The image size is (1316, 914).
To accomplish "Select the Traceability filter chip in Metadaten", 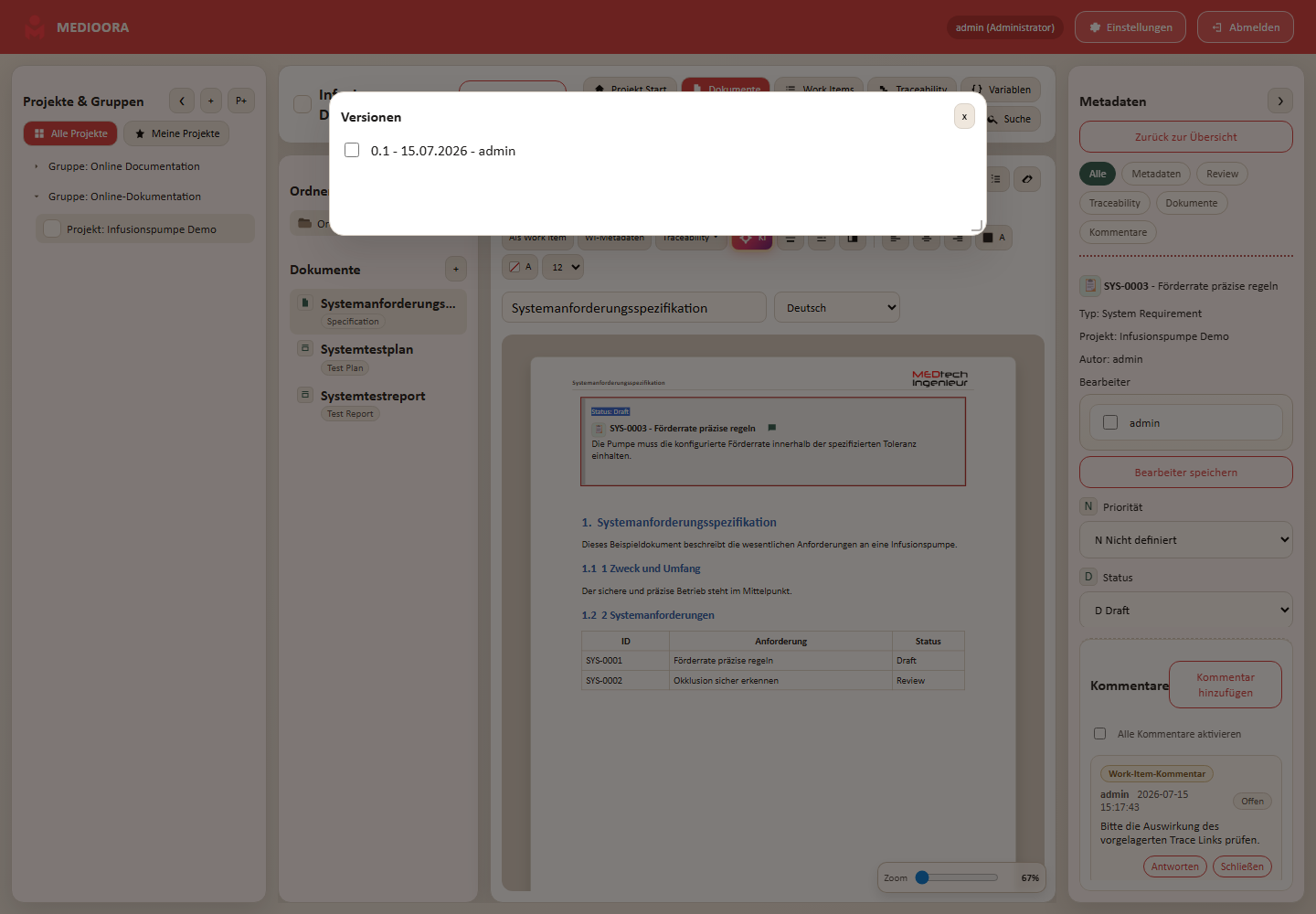I will (1114, 203).
